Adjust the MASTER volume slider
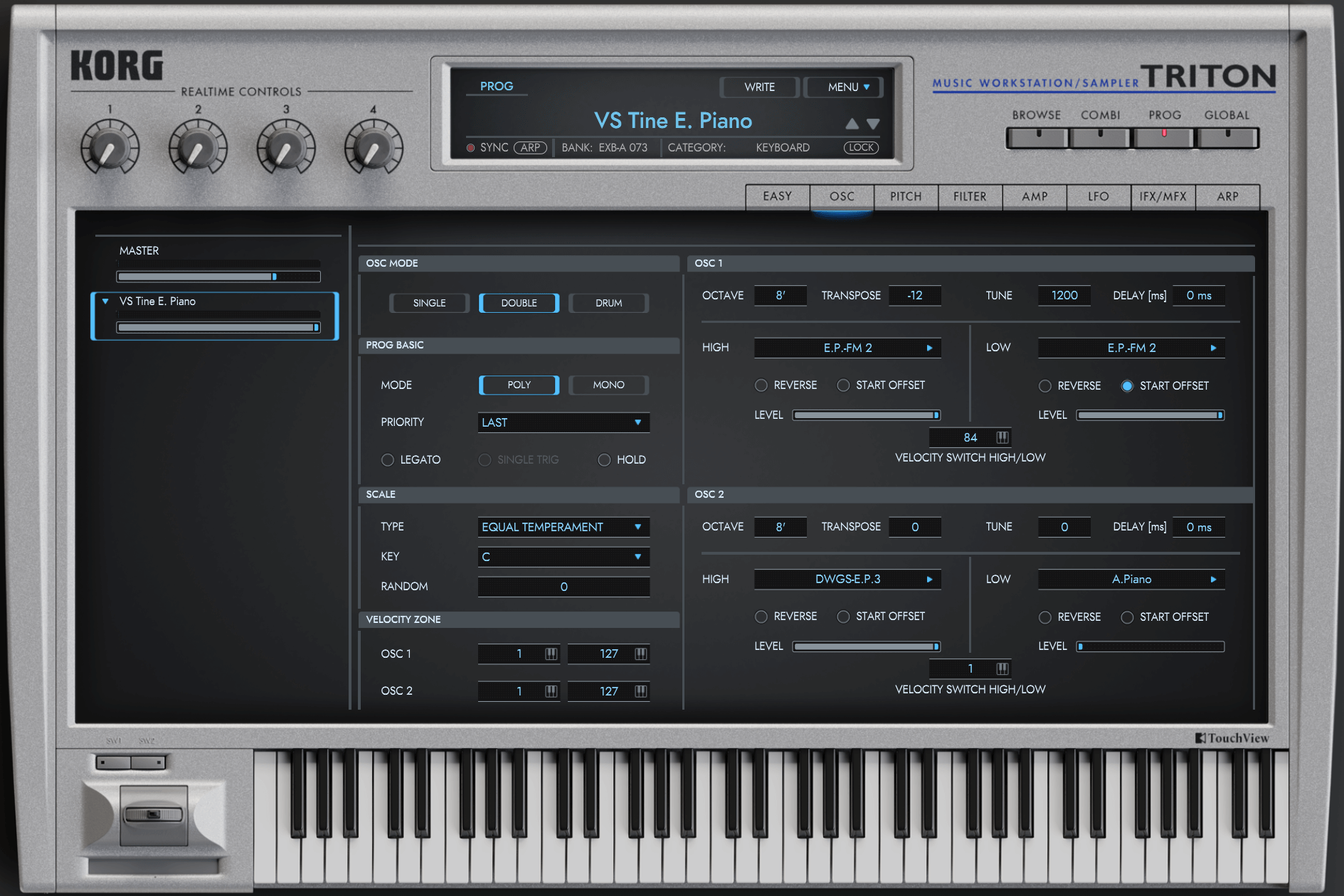Screen dimensions: 1344x896 (218, 277)
